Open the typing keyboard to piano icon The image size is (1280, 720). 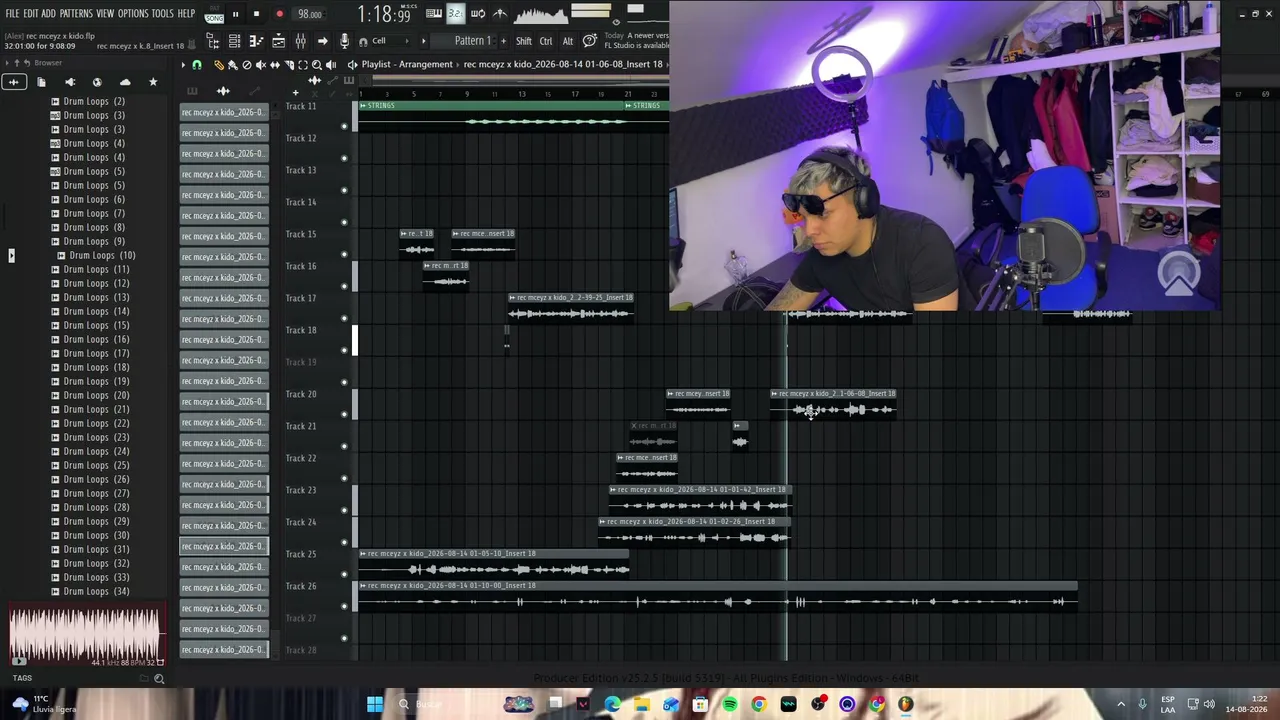click(434, 14)
